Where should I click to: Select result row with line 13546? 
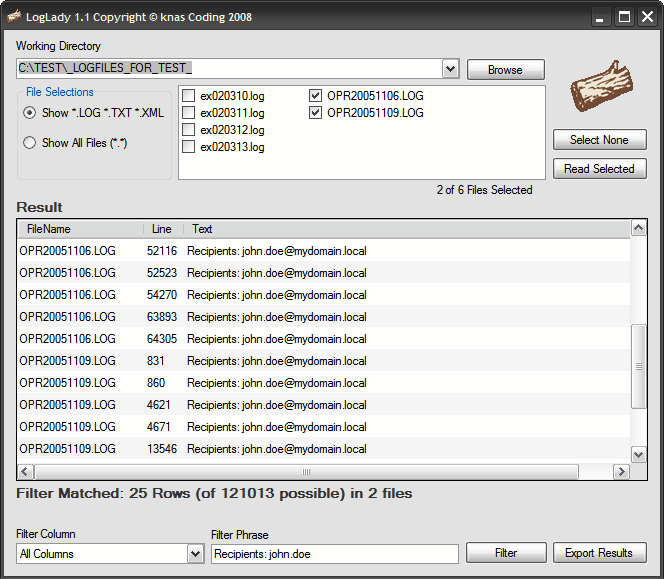point(324,449)
